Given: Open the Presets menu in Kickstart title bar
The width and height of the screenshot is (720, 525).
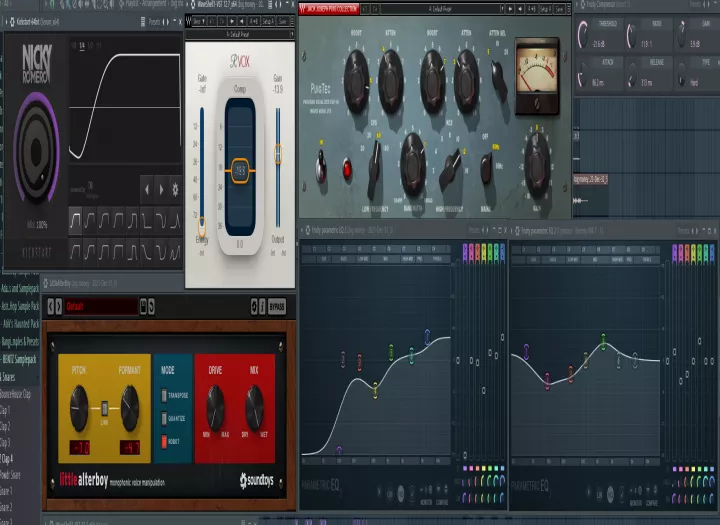Looking at the screenshot, I should click(154, 22).
